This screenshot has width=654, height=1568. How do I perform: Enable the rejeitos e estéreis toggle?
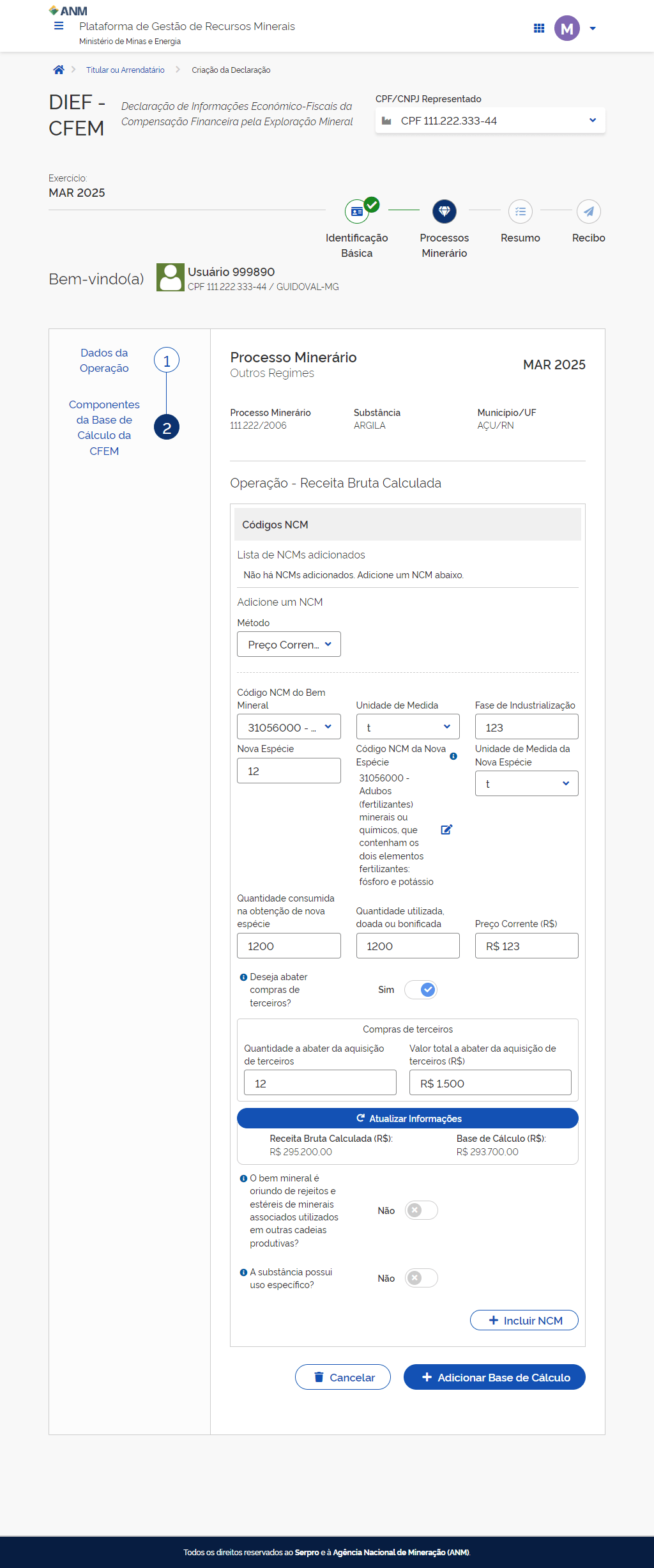coord(421,1210)
